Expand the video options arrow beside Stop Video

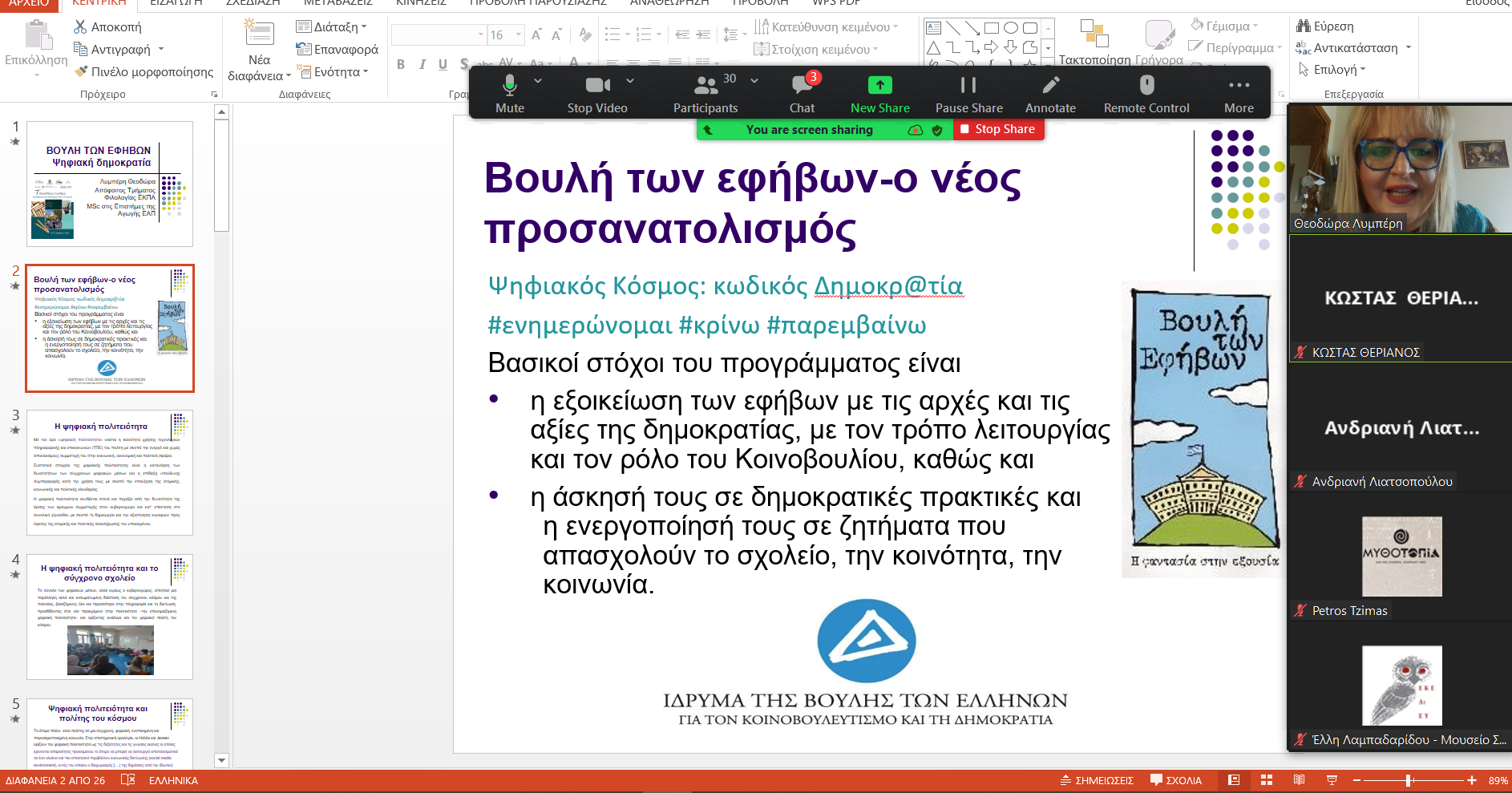tap(630, 81)
